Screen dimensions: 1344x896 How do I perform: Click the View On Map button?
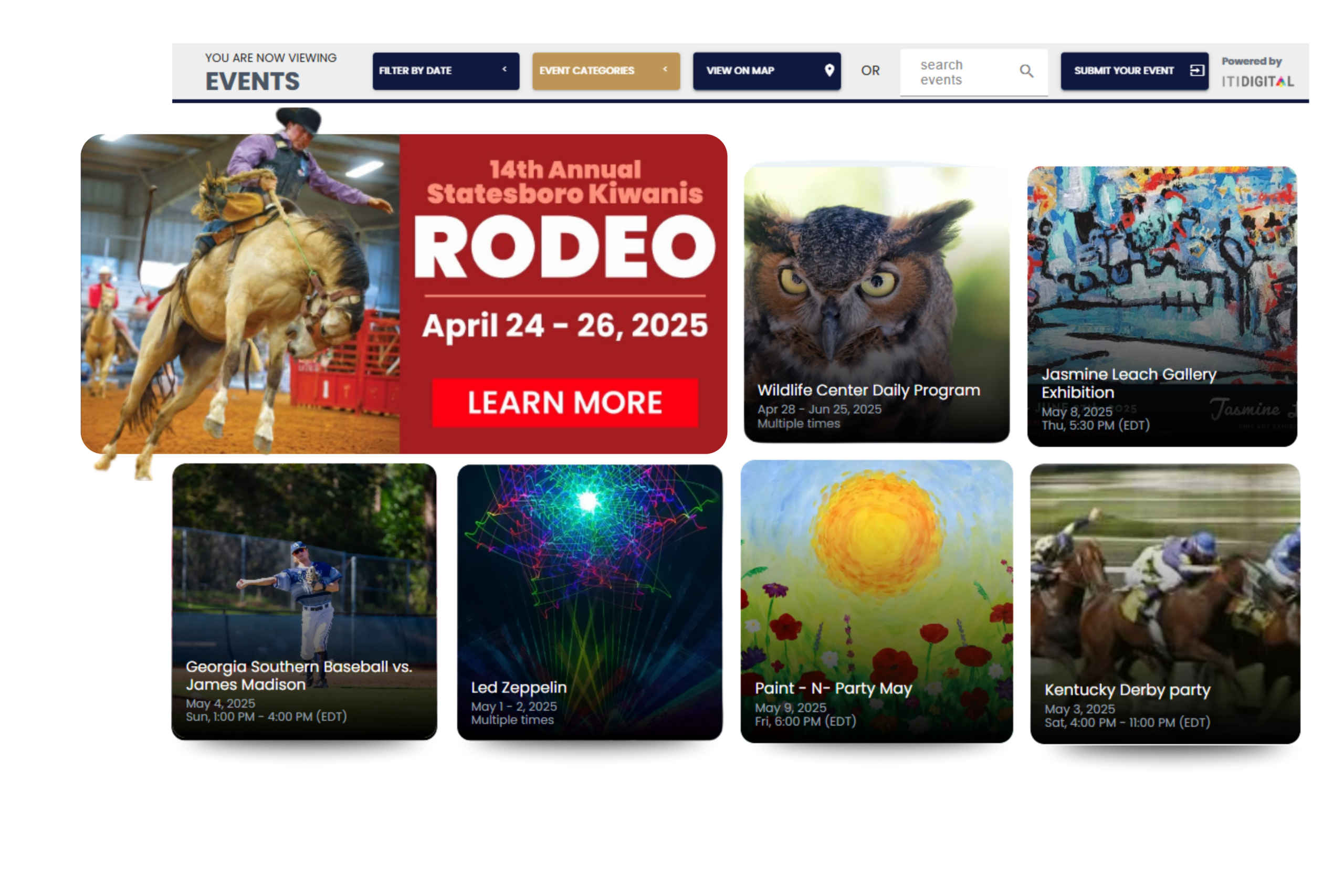(766, 71)
